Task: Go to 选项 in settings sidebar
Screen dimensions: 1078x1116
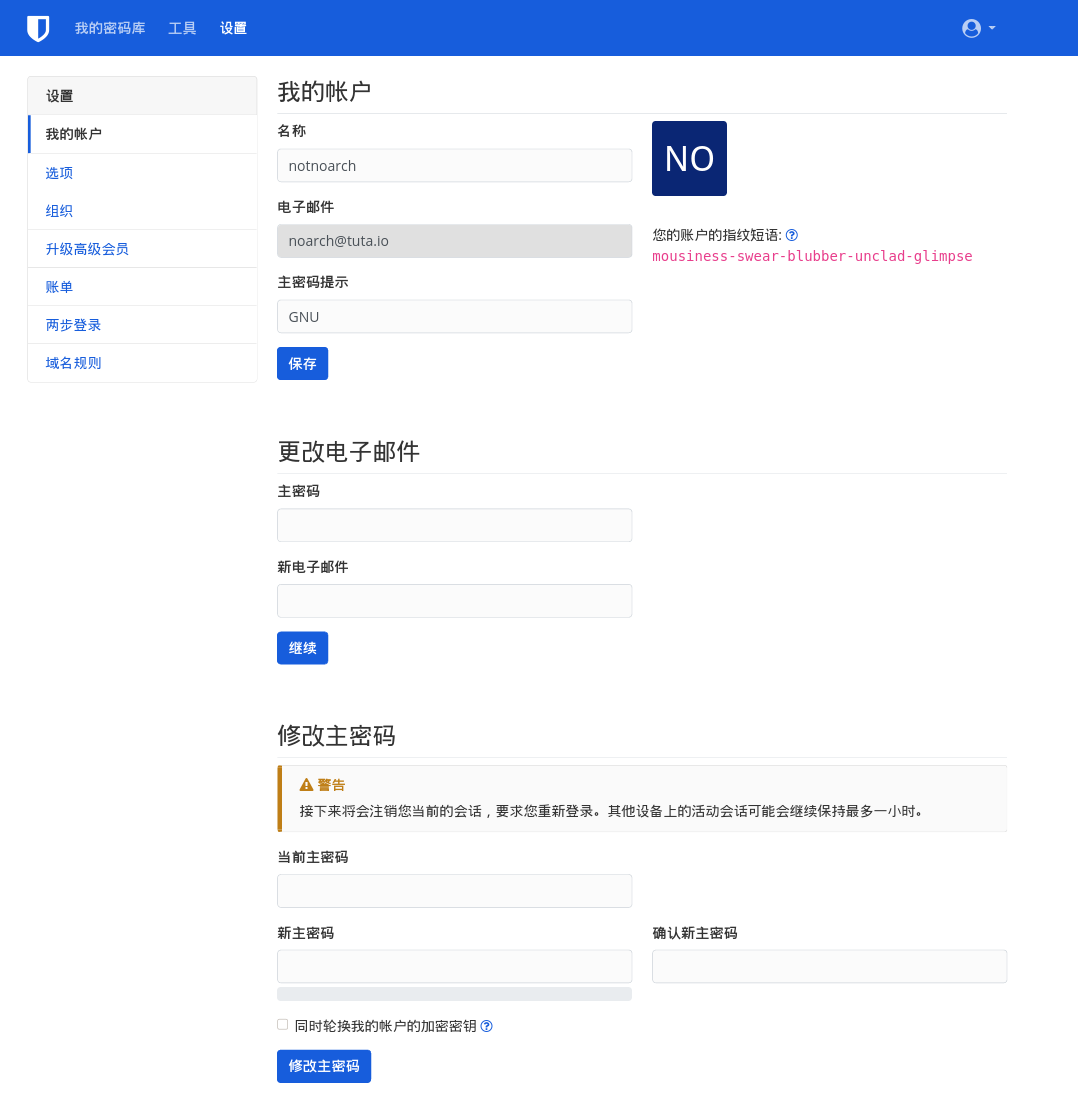Action: pos(60,173)
